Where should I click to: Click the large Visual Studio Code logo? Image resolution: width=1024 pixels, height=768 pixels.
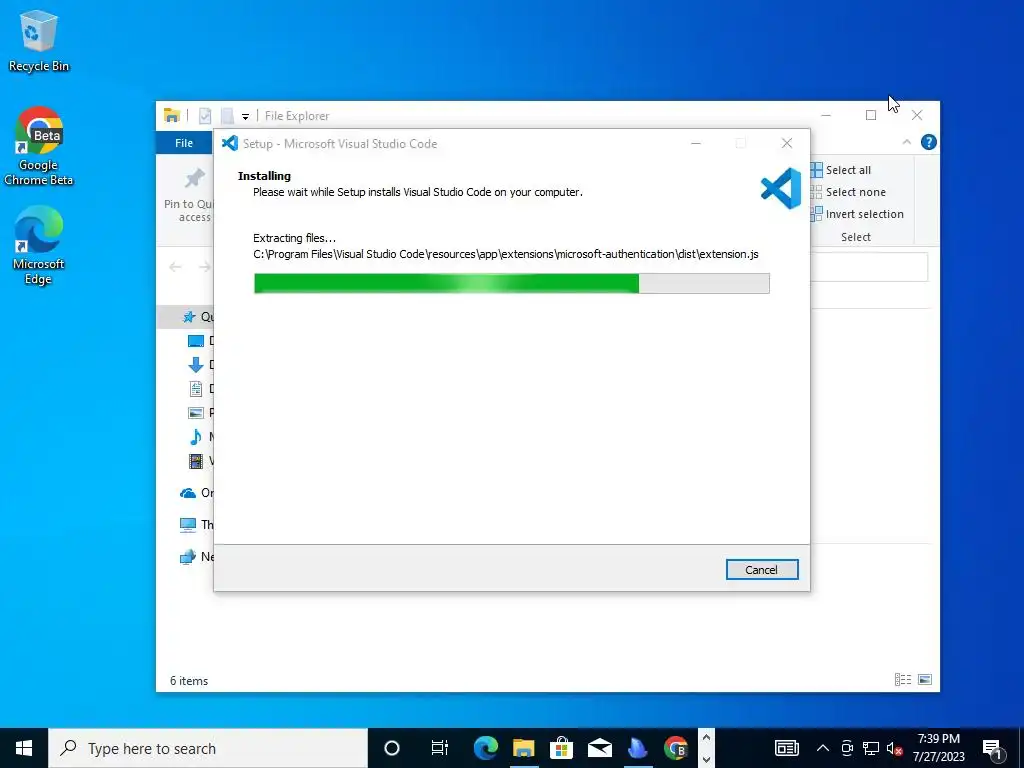pyautogui.click(x=781, y=188)
